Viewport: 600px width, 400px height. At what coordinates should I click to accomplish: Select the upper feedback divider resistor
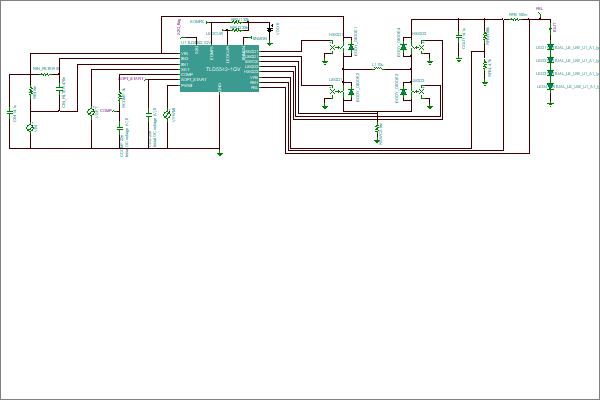(485, 36)
